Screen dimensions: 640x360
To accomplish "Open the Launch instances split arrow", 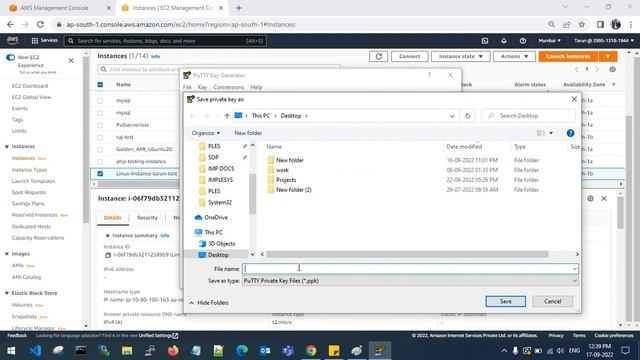I will tap(608, 56).
